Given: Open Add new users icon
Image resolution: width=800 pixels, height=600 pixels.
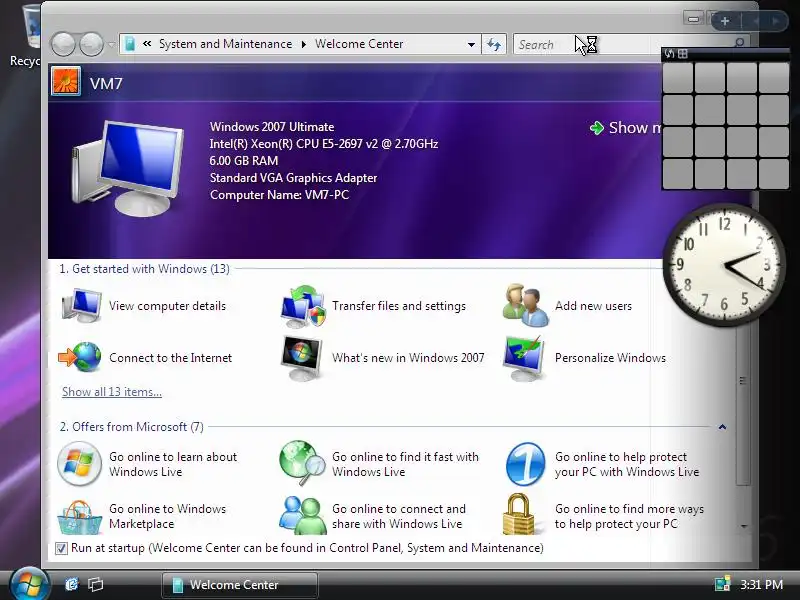Looking at the screenshot, I should tap(526, 306).
